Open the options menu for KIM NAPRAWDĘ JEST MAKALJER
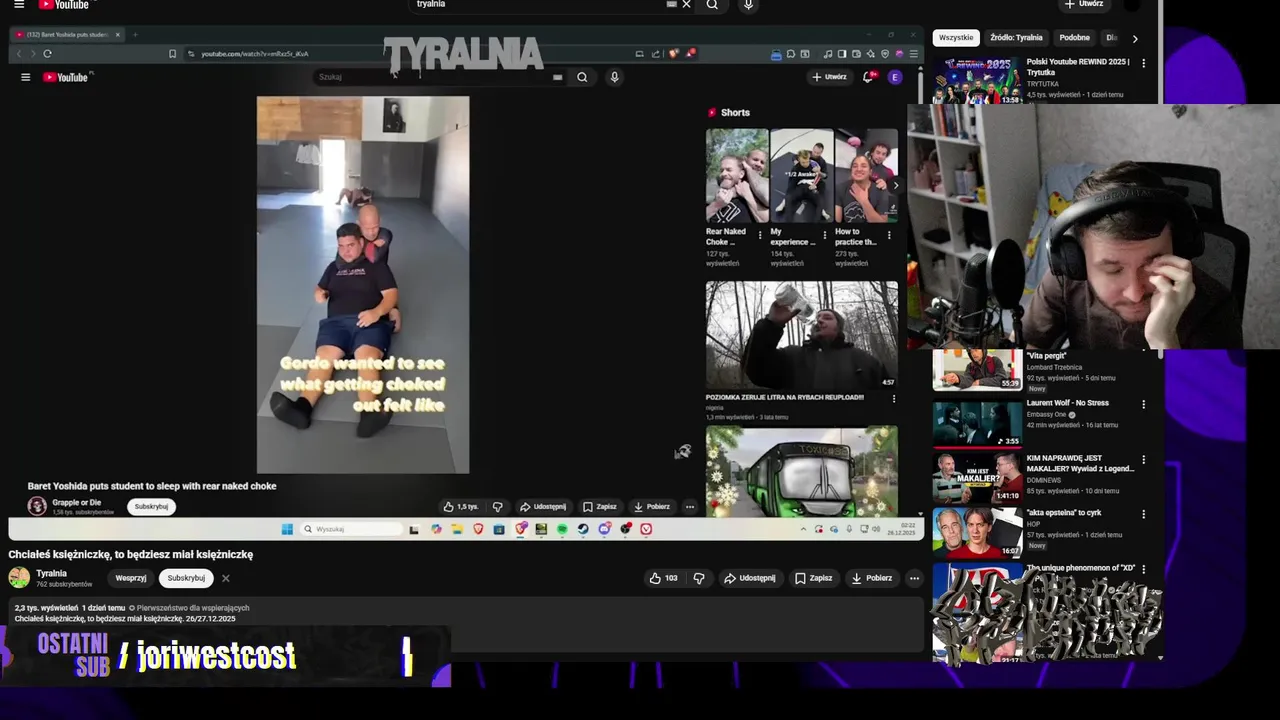 1143,460
